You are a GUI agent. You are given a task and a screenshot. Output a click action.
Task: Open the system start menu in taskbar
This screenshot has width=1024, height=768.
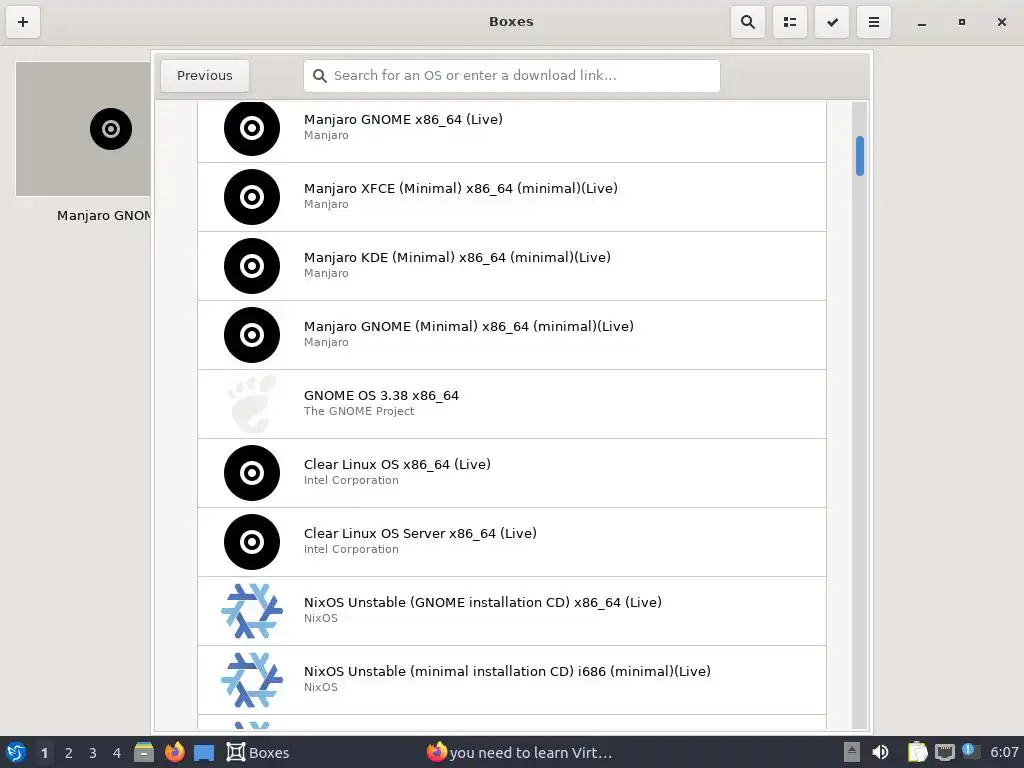[16, 752]
